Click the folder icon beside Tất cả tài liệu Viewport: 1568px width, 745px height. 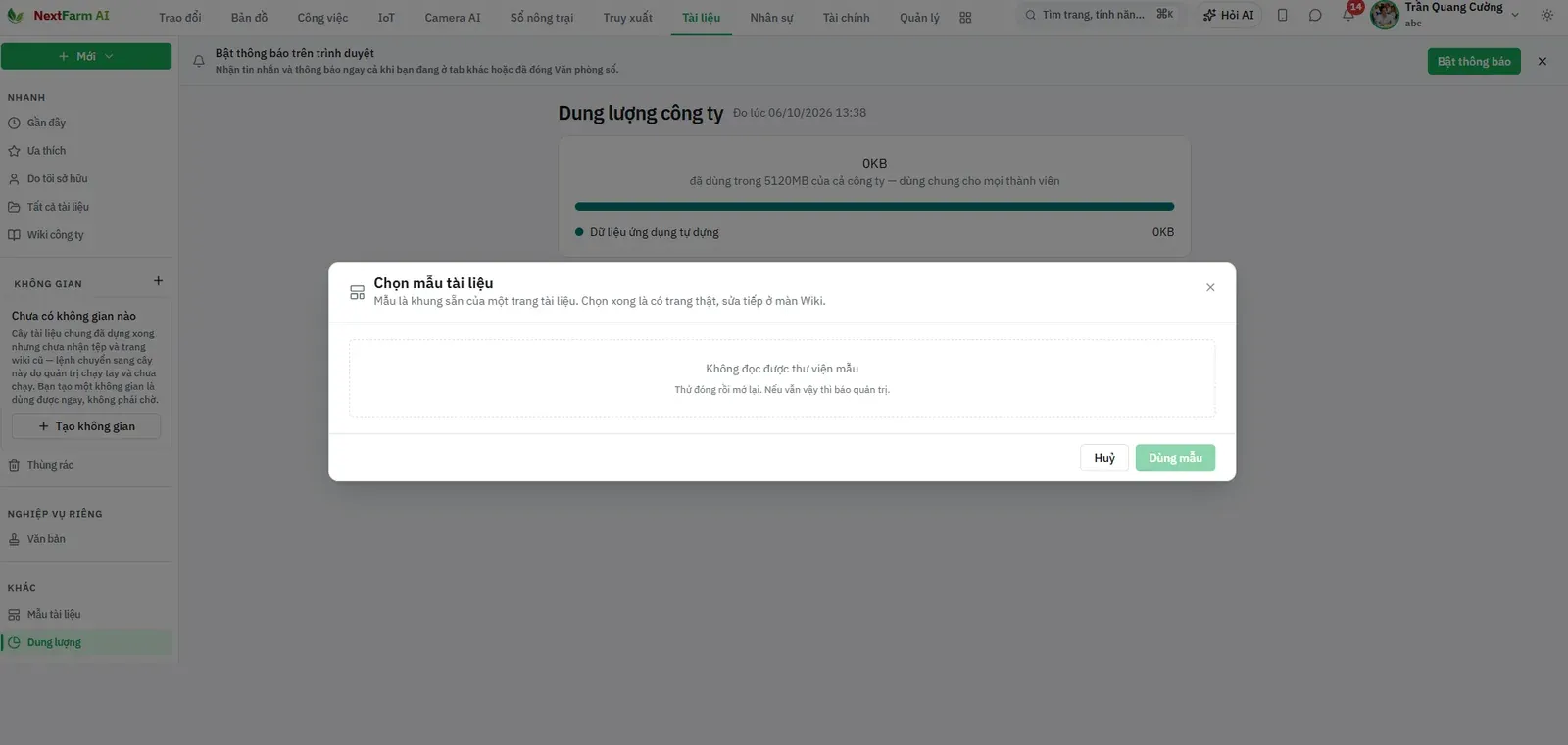click(14, 207)
